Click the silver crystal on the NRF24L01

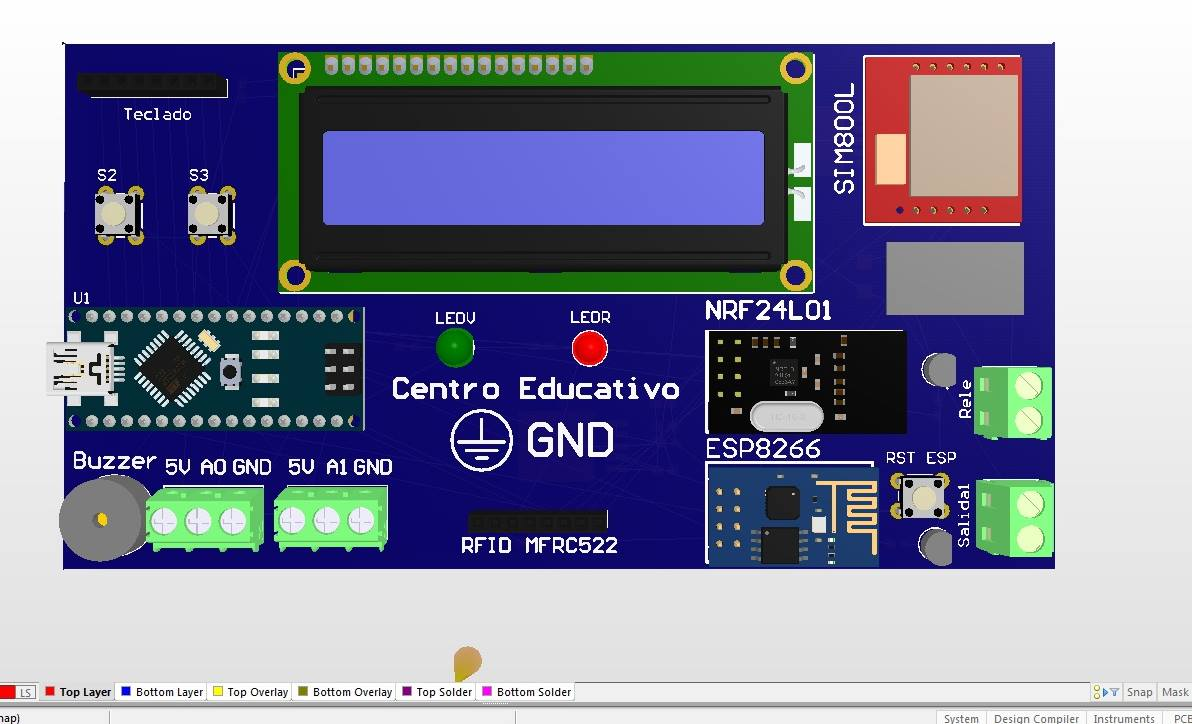click(786, 417)
